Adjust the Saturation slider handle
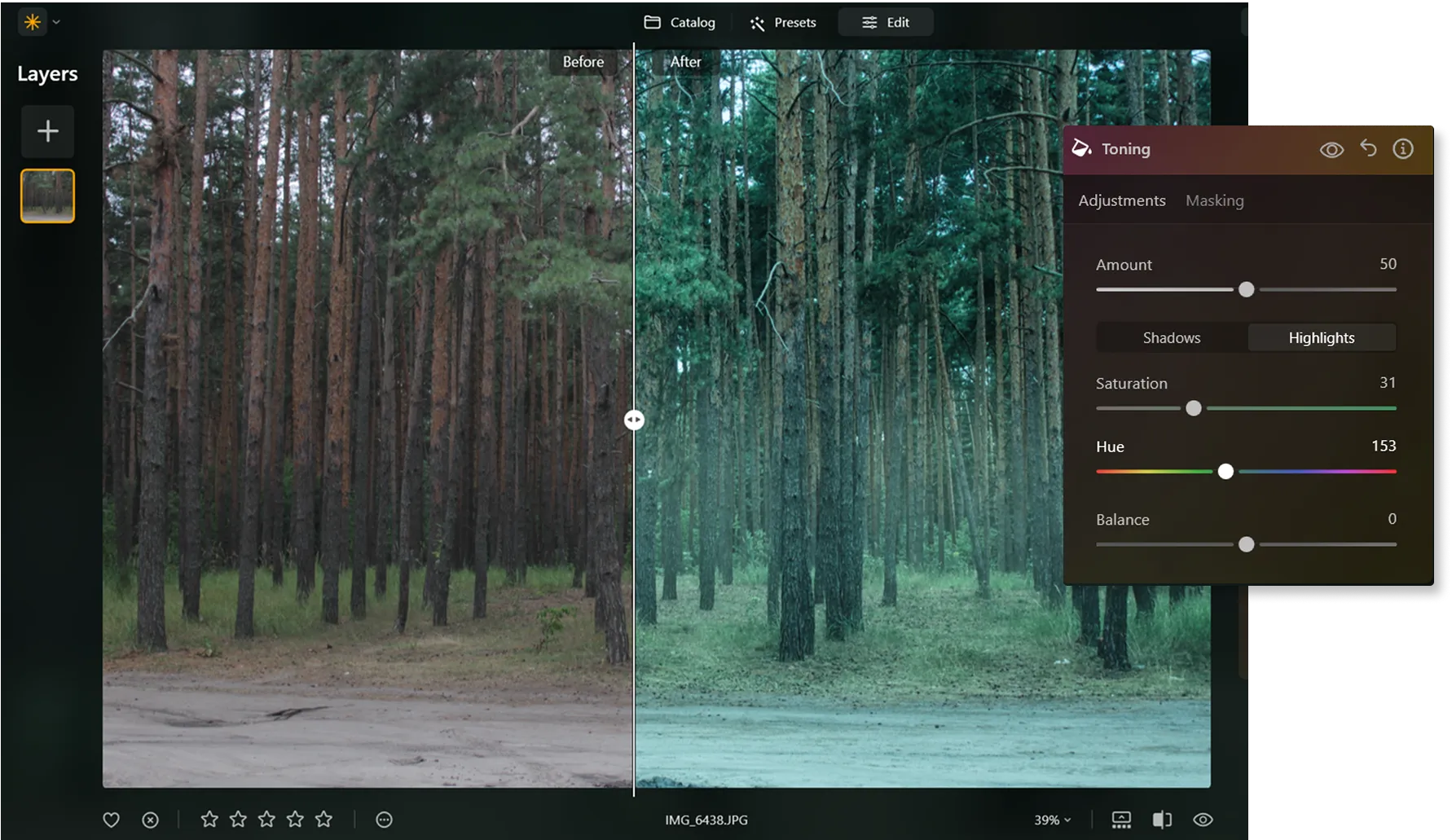The width and height of the screenshot is (1452, 840). (x=1194, y=408)
